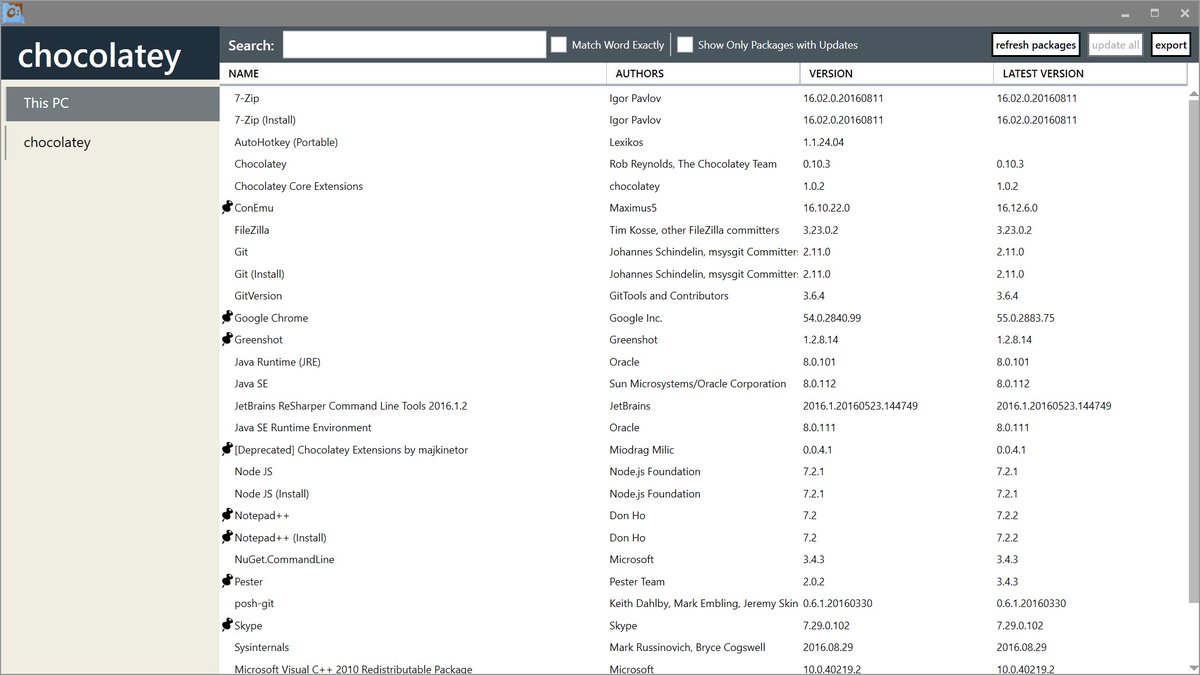Select Chocolatey Core Extensions package
This screenshot has height=675, width=1200.
703,186
